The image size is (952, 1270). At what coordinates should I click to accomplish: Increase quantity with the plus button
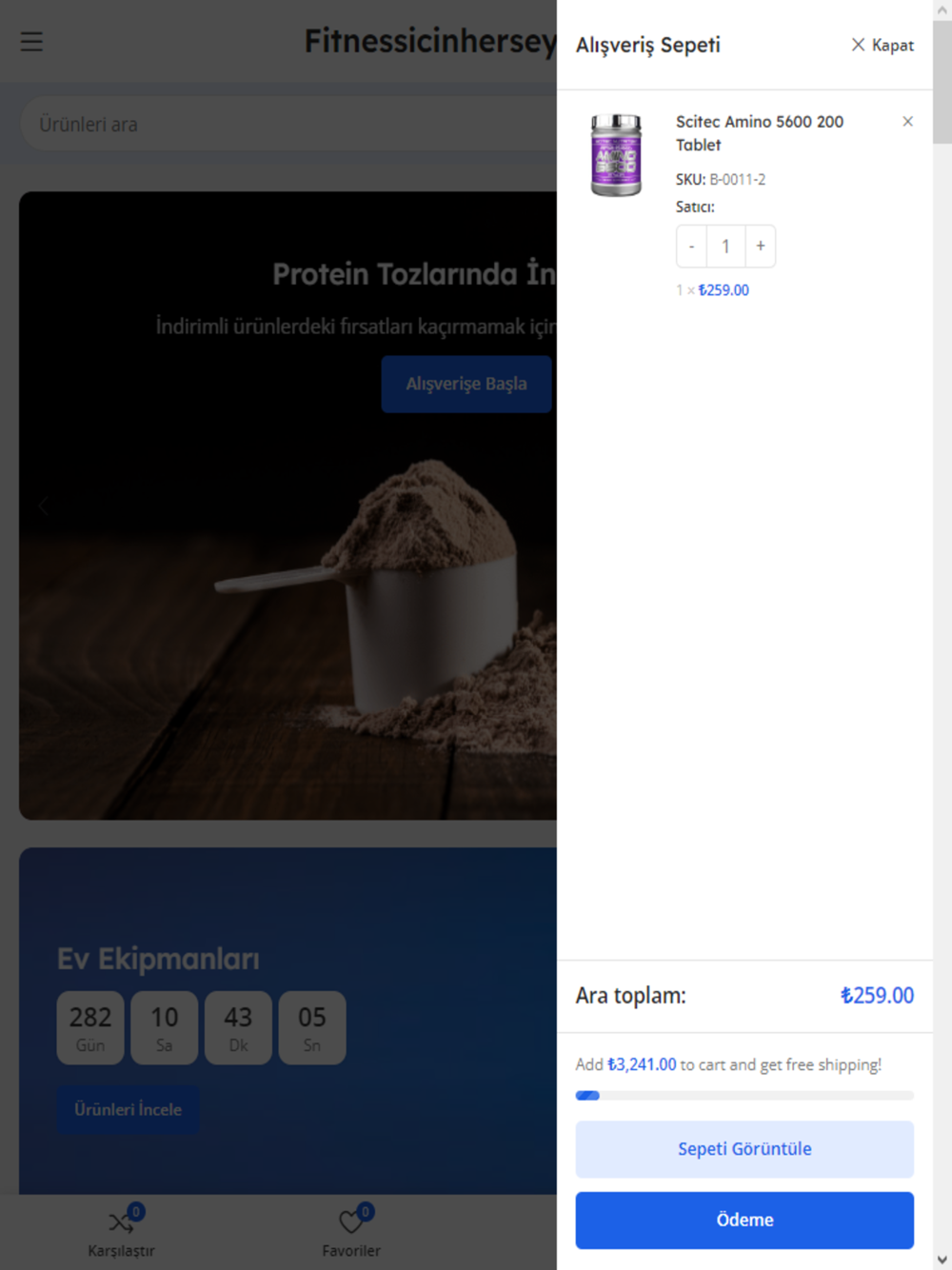coord(761,247)
